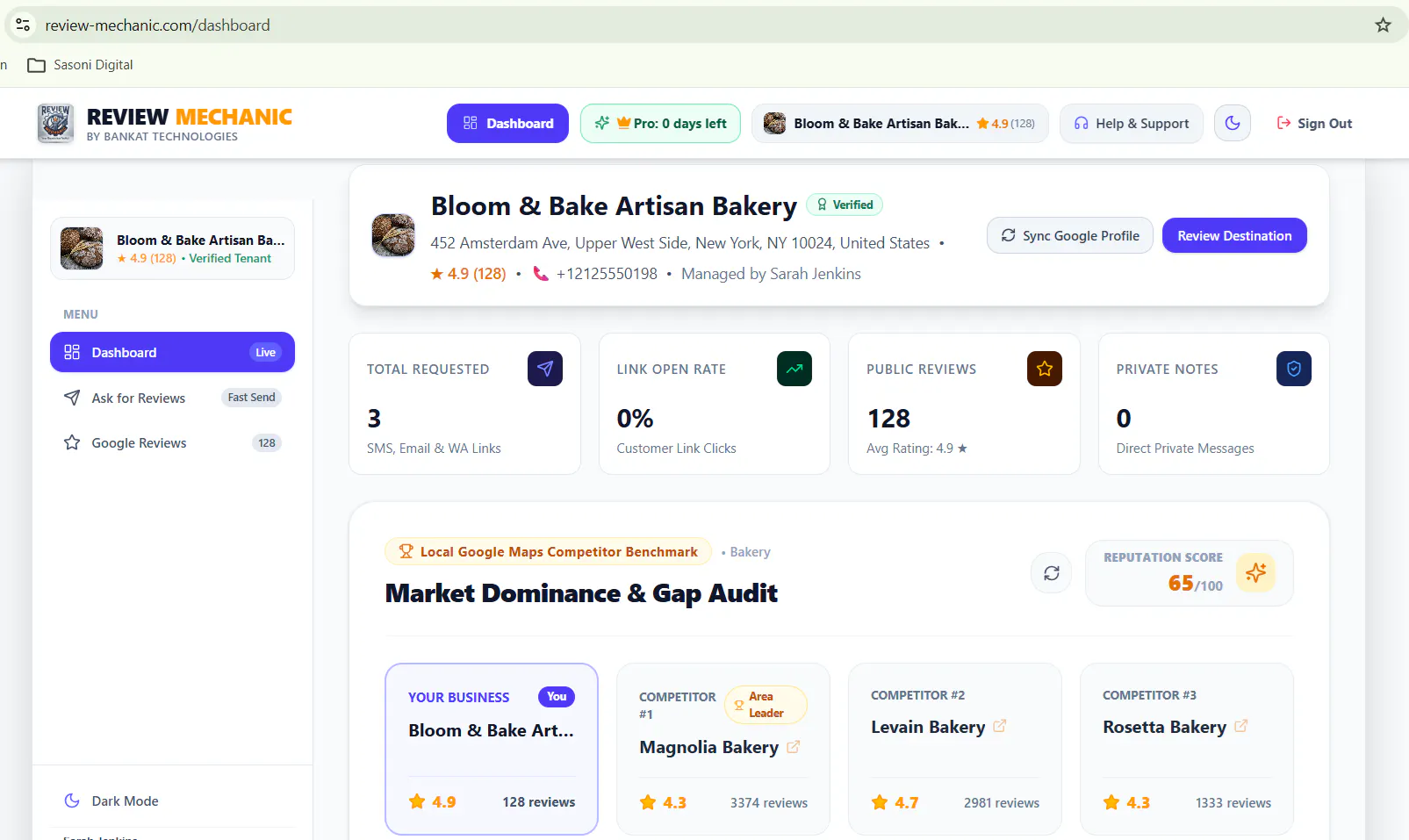Open Ask for Reviews menu item
Screen dimensions: 1409x840
[172, 398]
